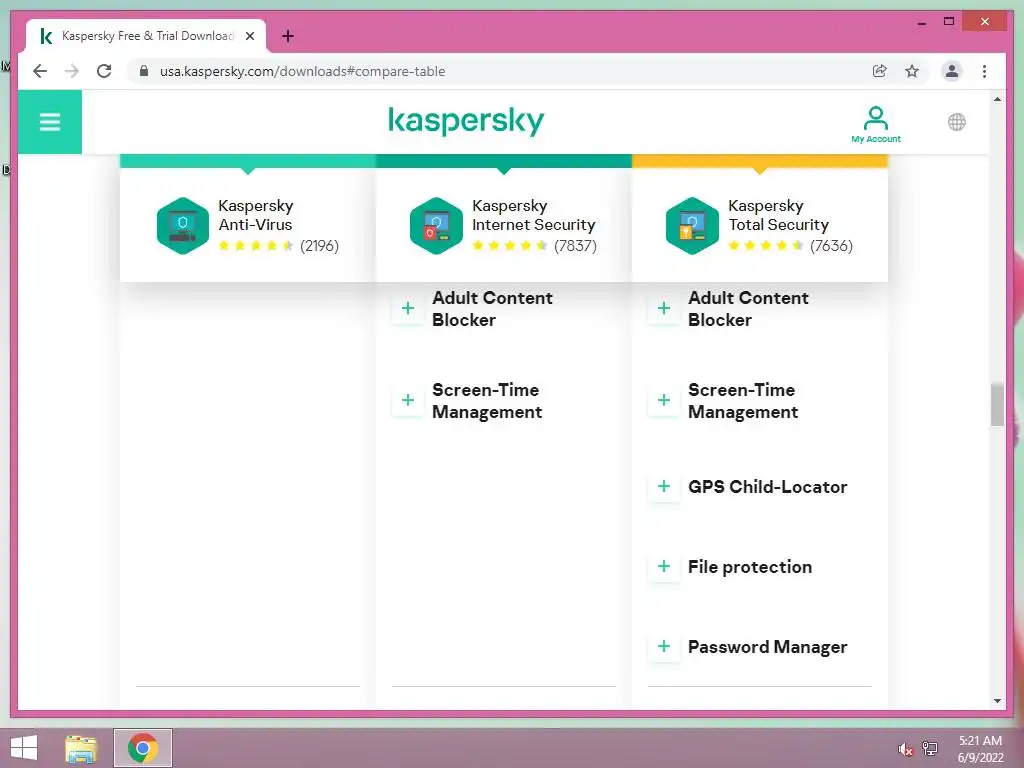Open the hamburger menu on Kaspersky site
1024x768 pixels.
point(50,122)
